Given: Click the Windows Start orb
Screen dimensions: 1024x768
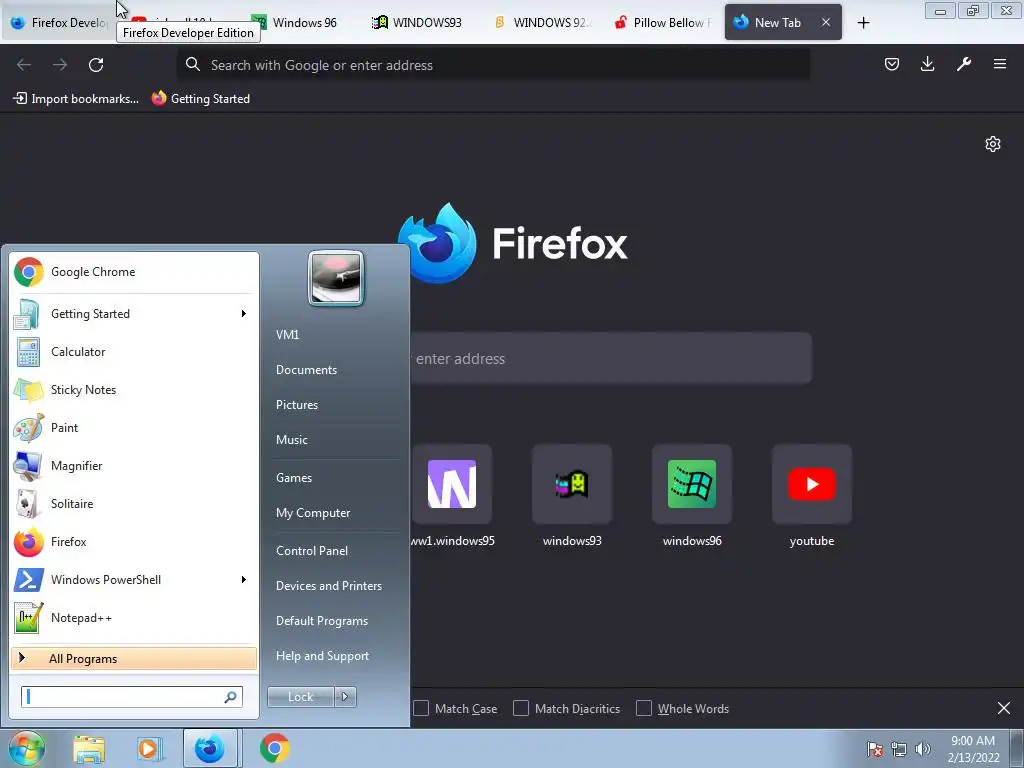Looking at the screenshot, I should coord(26,748).
